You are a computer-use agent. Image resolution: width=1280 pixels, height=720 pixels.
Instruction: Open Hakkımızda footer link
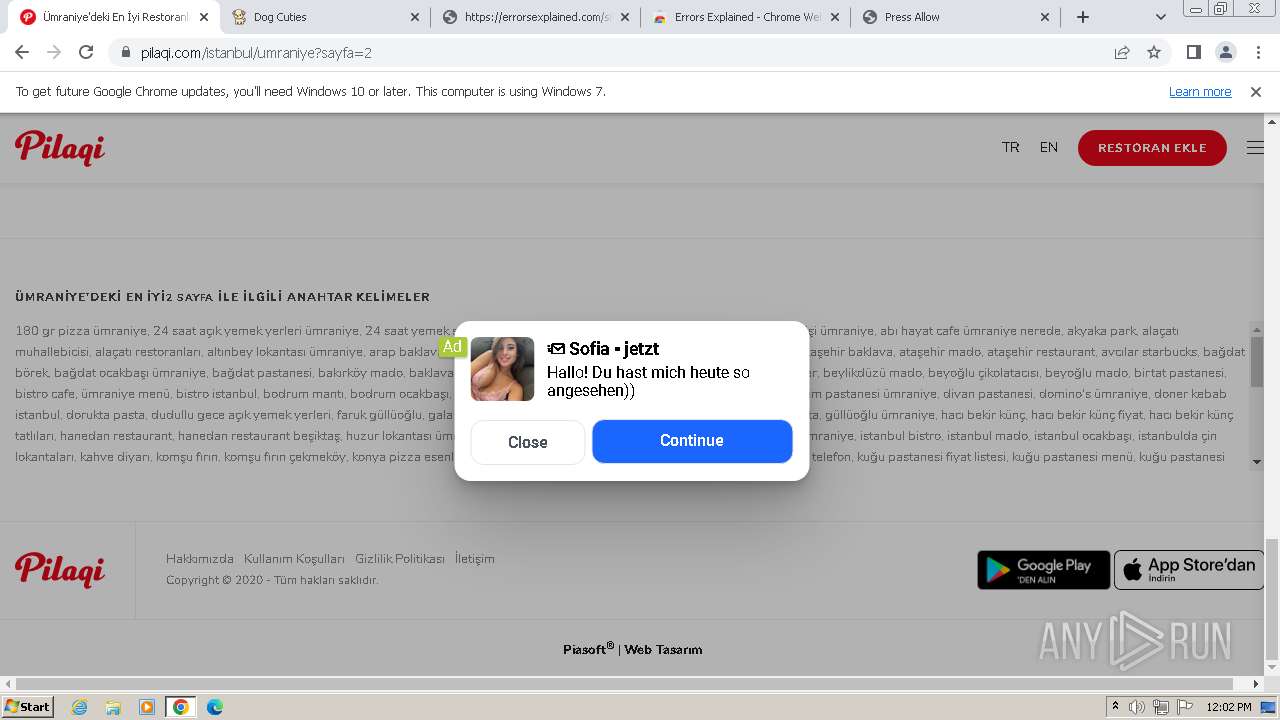click(200, 559)
